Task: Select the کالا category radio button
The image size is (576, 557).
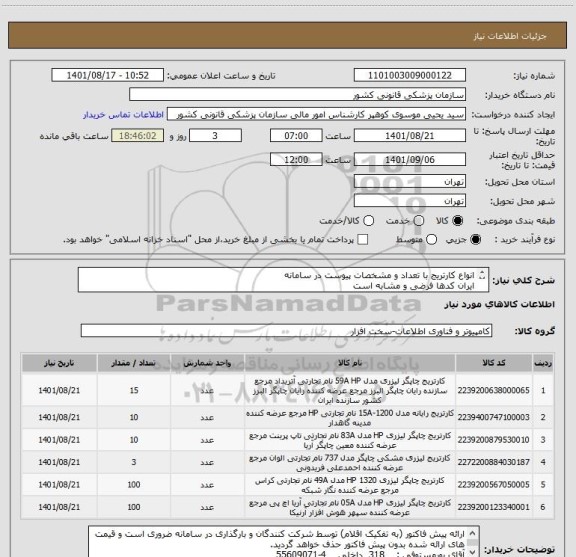Action: pyautogui.click(x=458, y=221)
